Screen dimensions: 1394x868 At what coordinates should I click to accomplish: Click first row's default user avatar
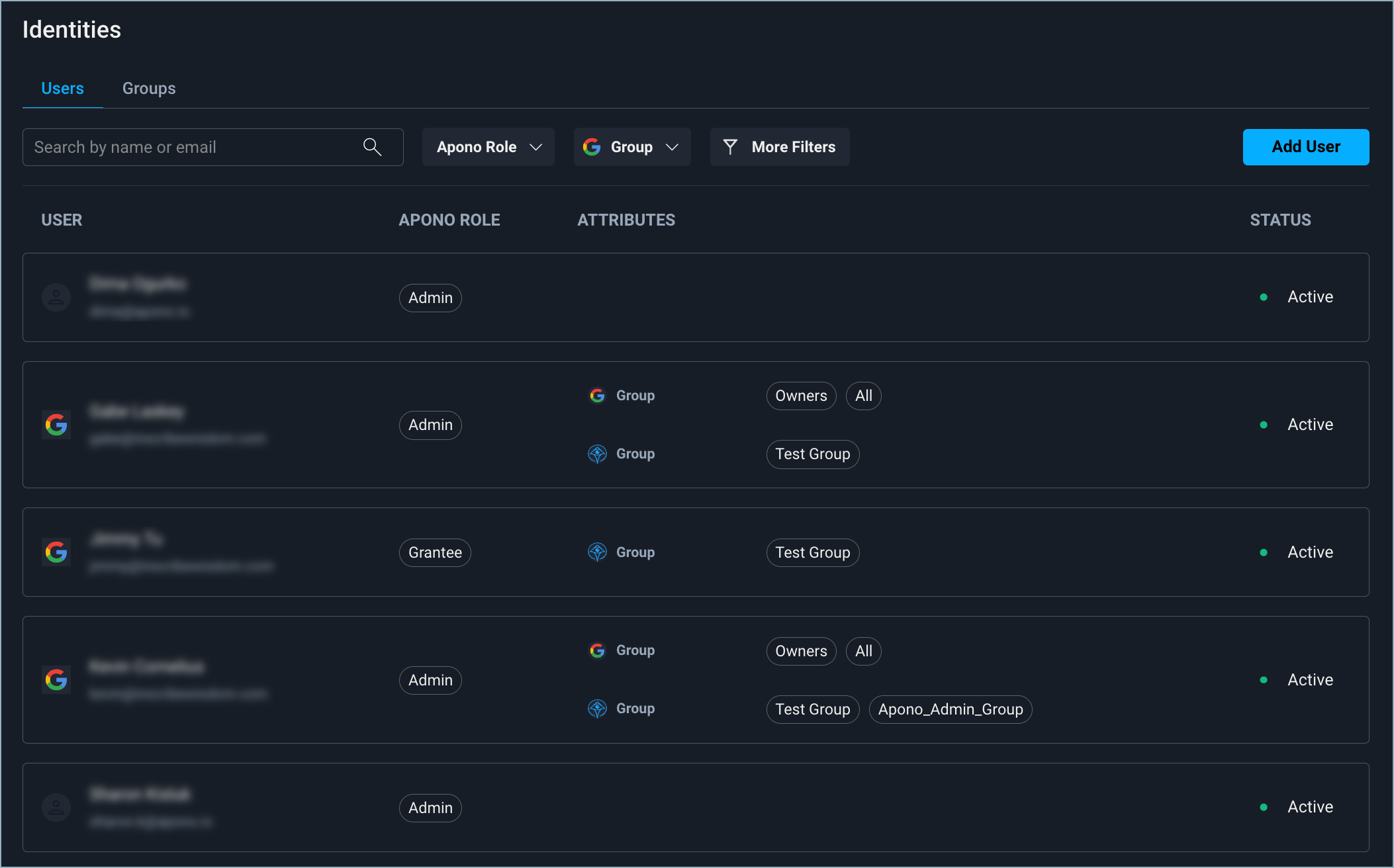point(56,298)
